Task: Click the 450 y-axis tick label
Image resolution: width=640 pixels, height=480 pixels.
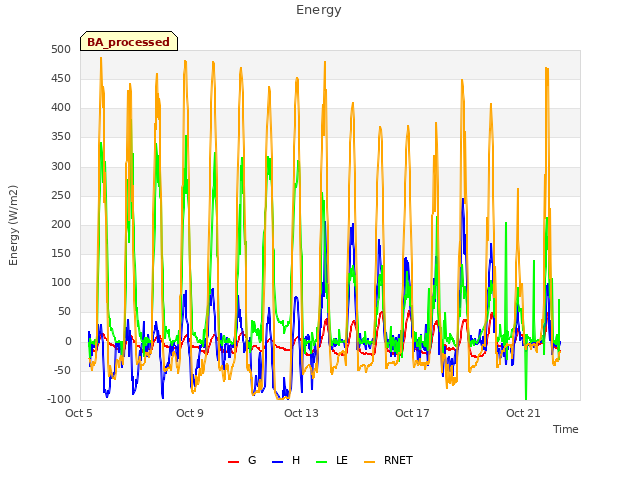Action: click(x=61, y=78)
